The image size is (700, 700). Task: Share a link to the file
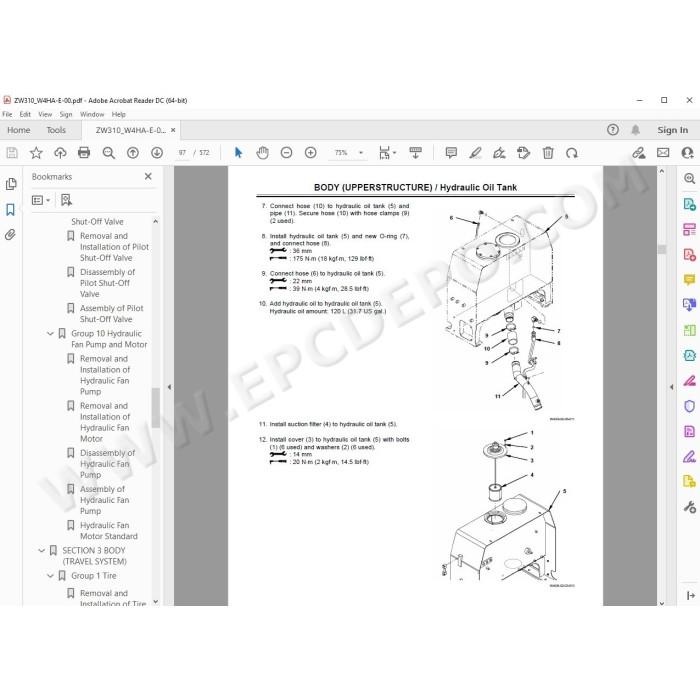click(639, 153)
